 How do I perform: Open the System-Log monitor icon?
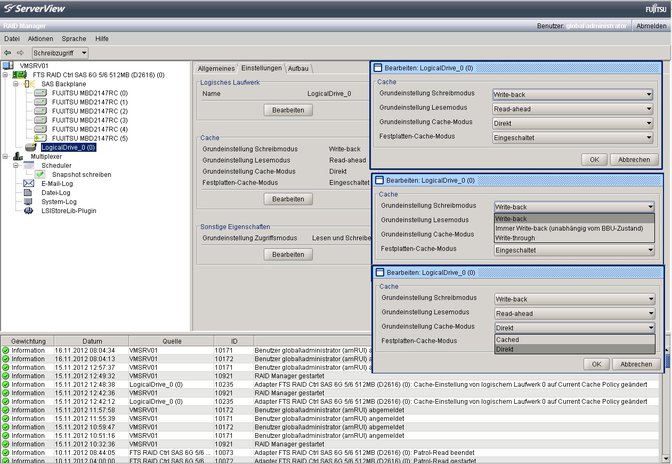pos(28,201)
